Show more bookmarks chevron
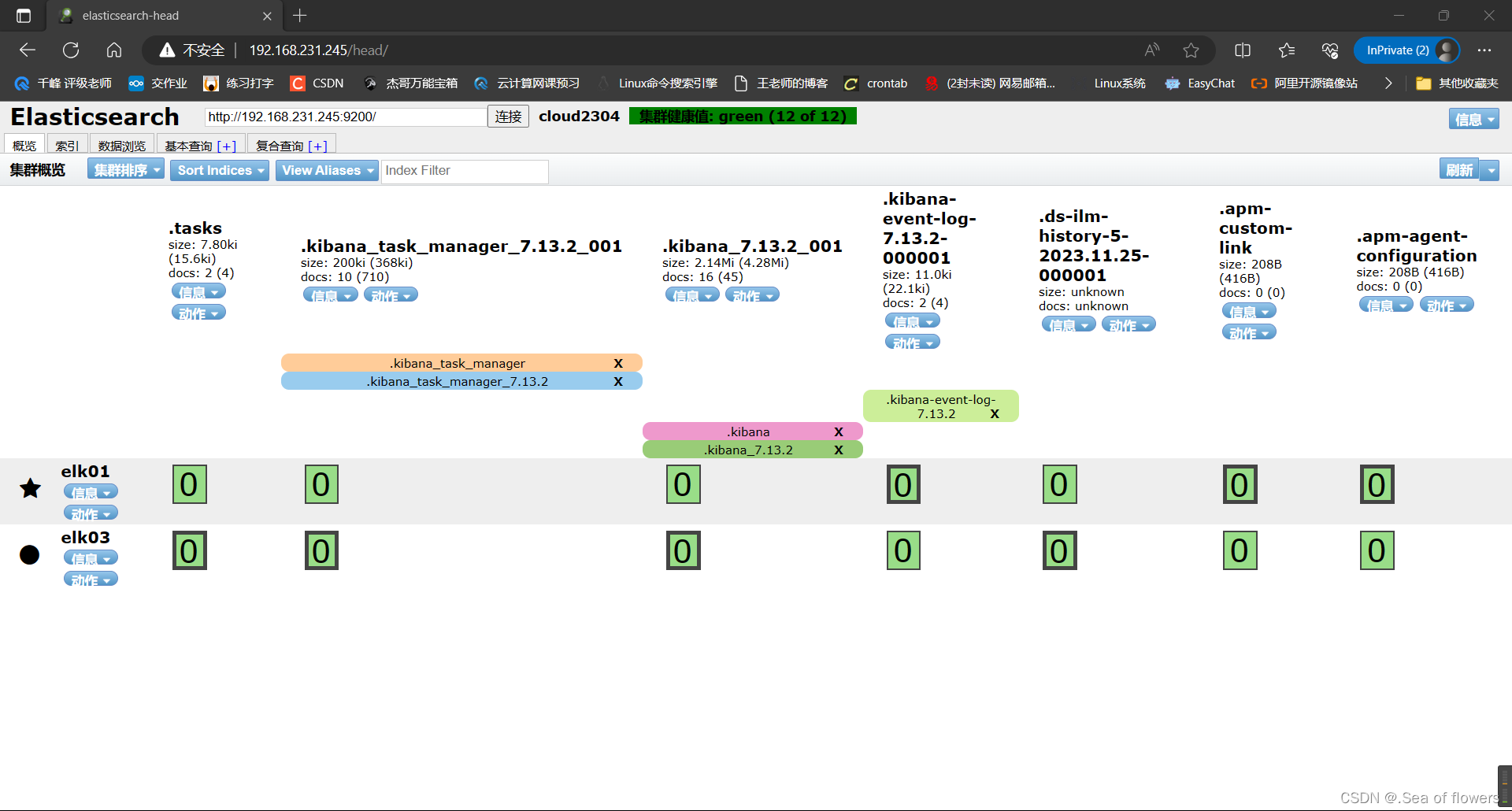Image resolution: width=1512 pixels, height=811 pixels. pyautogui.click(x=1388, y=83)
